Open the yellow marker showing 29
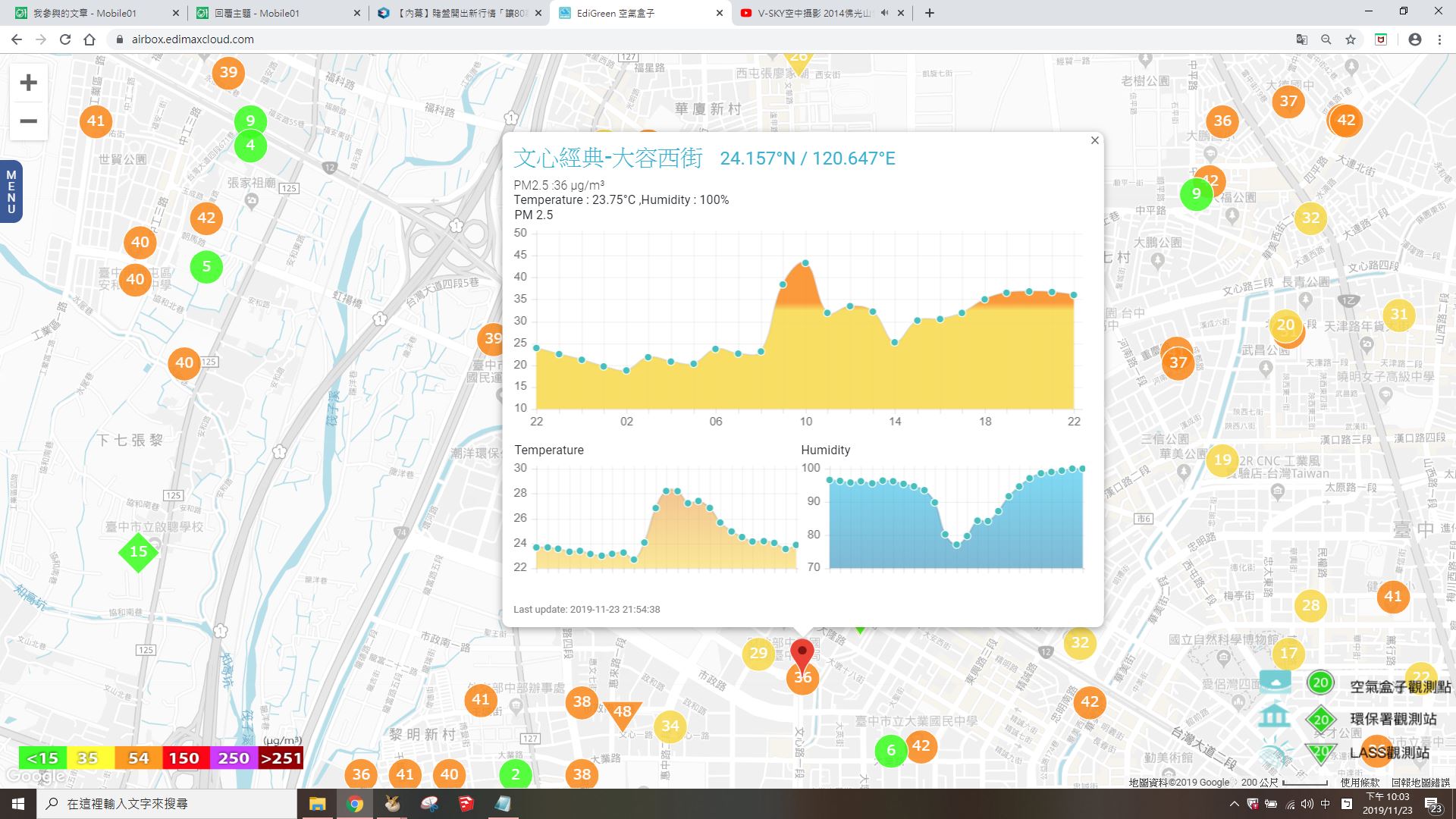This screenshot has height=819, width=1456. [x=758, y=653]
